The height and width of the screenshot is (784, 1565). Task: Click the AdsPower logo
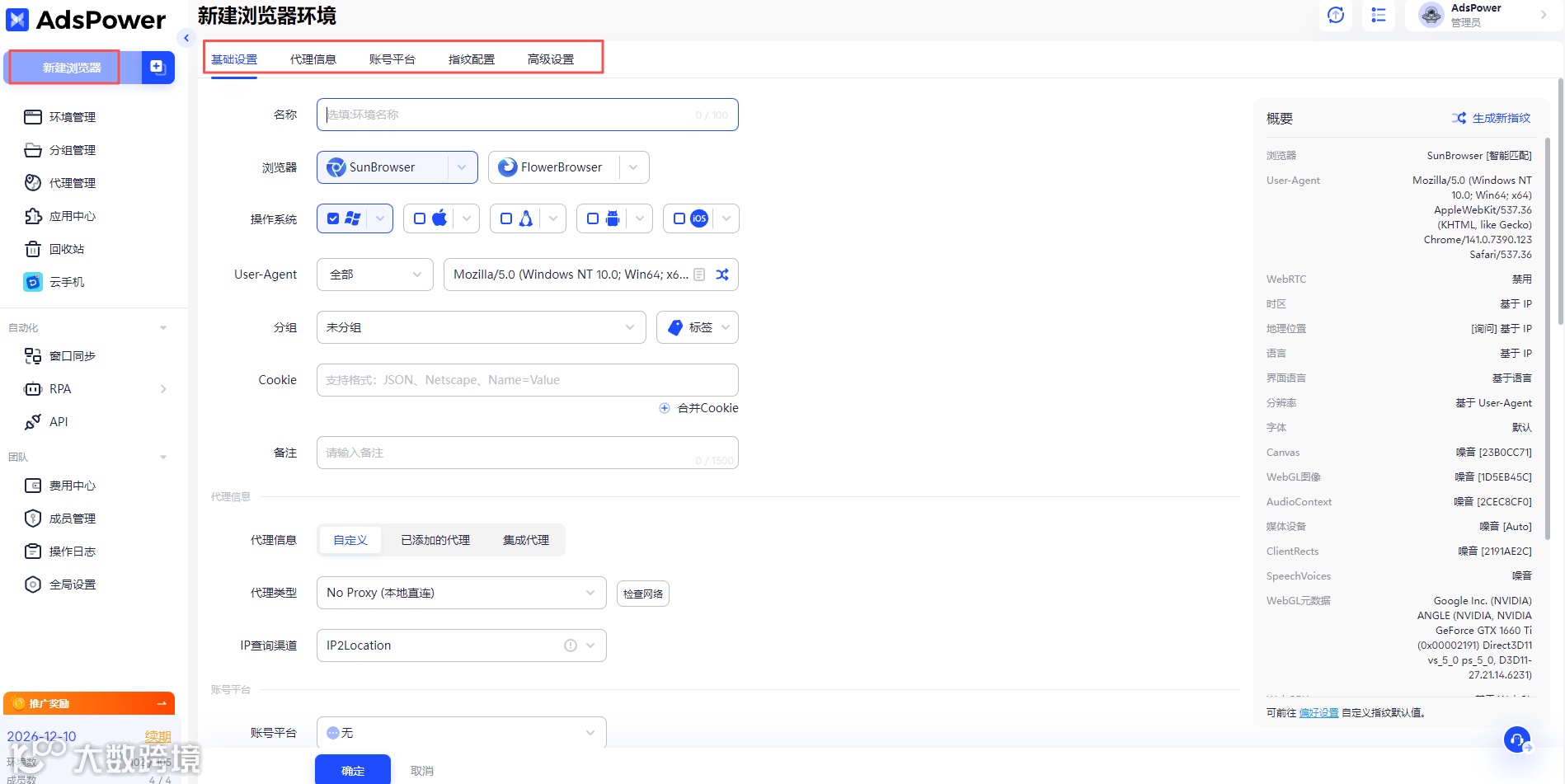(86, 20)
